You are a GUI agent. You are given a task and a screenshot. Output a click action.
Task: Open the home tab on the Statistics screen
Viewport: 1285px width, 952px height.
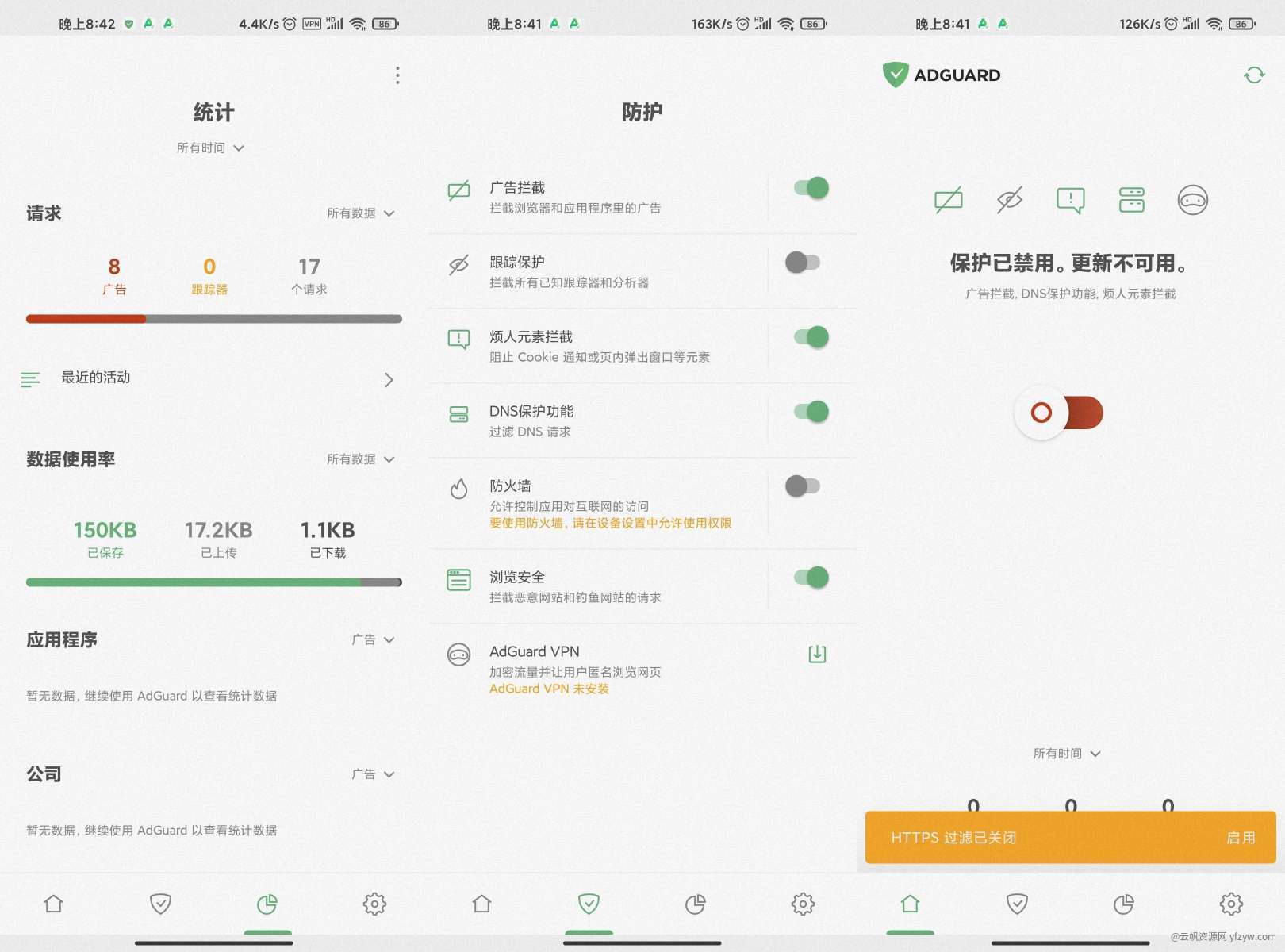click(x=53, y=904)
